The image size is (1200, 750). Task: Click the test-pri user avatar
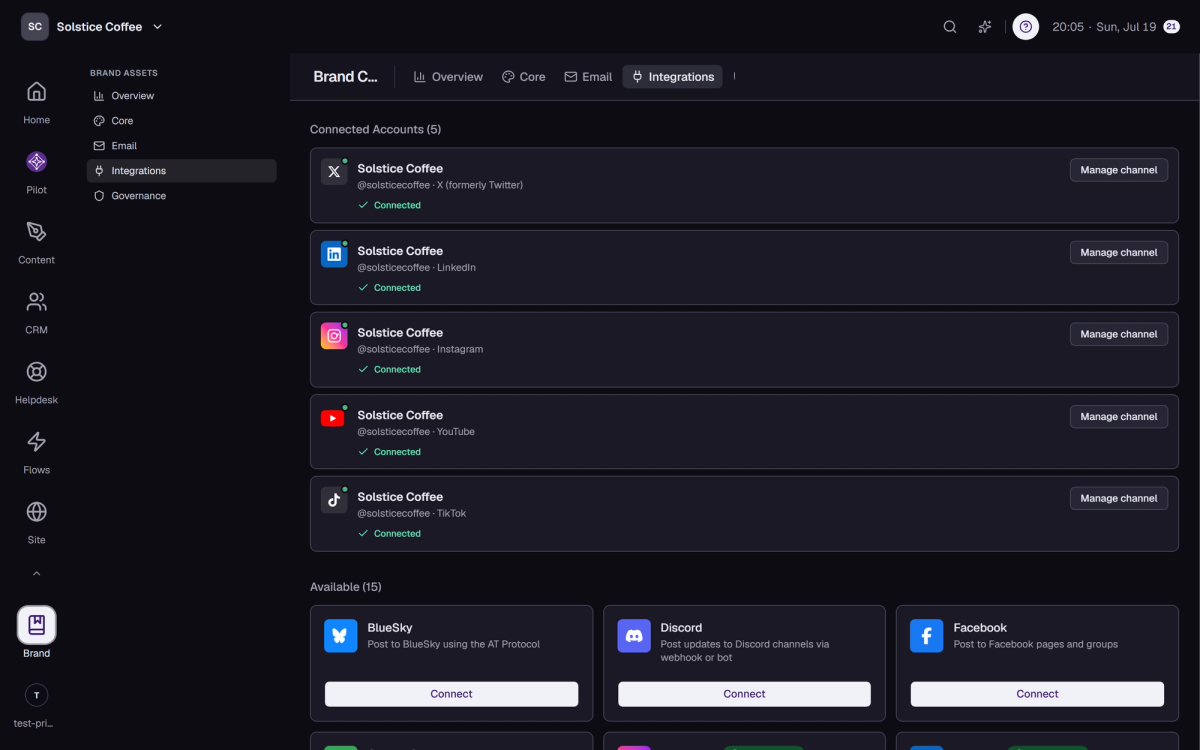[36, 695]
